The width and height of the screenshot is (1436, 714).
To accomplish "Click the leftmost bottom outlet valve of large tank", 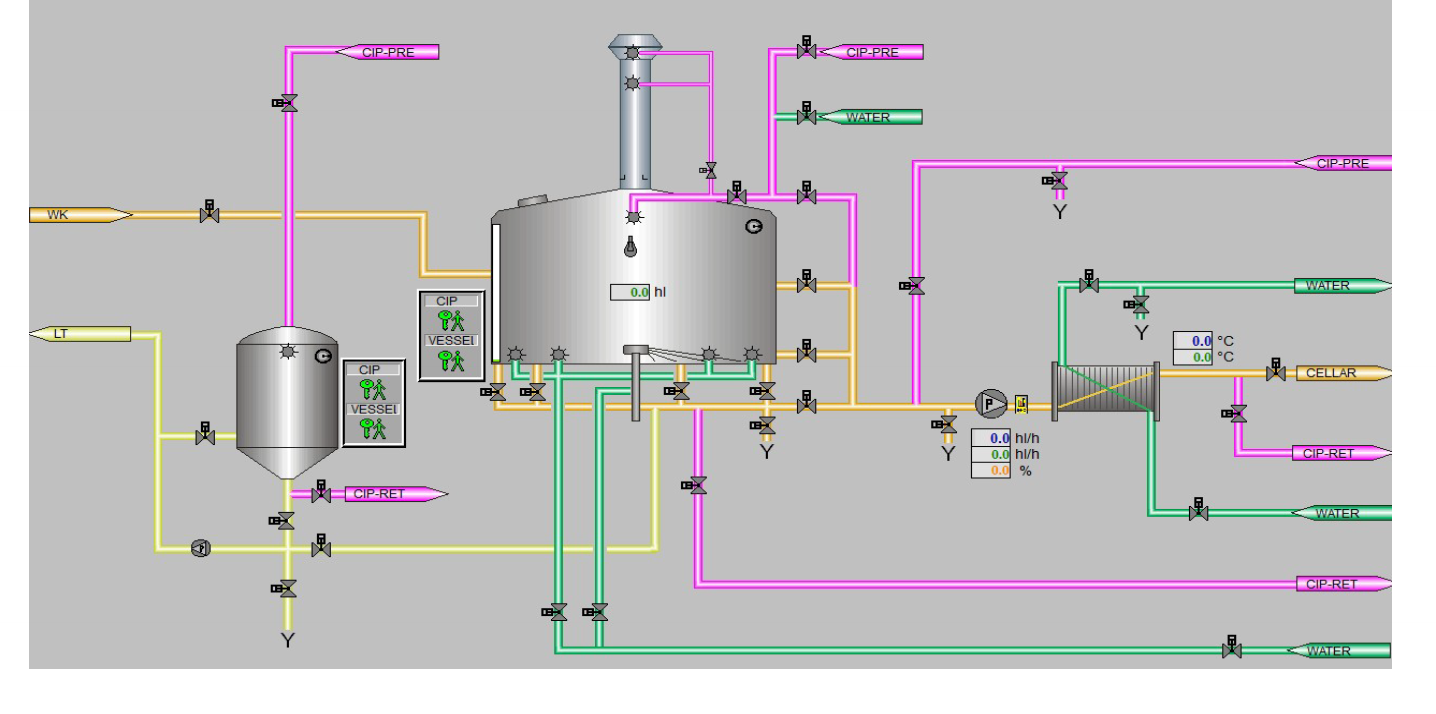I will click(494, 393).
